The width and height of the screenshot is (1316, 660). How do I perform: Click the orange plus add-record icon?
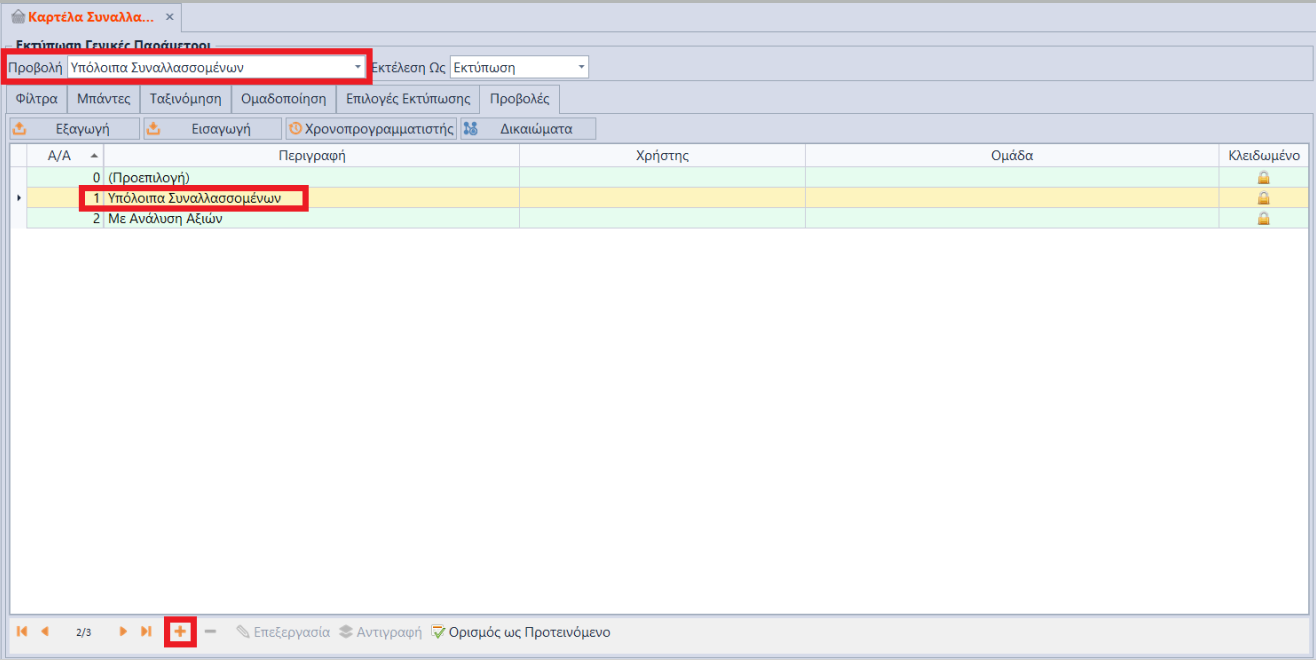coord(180,632)
